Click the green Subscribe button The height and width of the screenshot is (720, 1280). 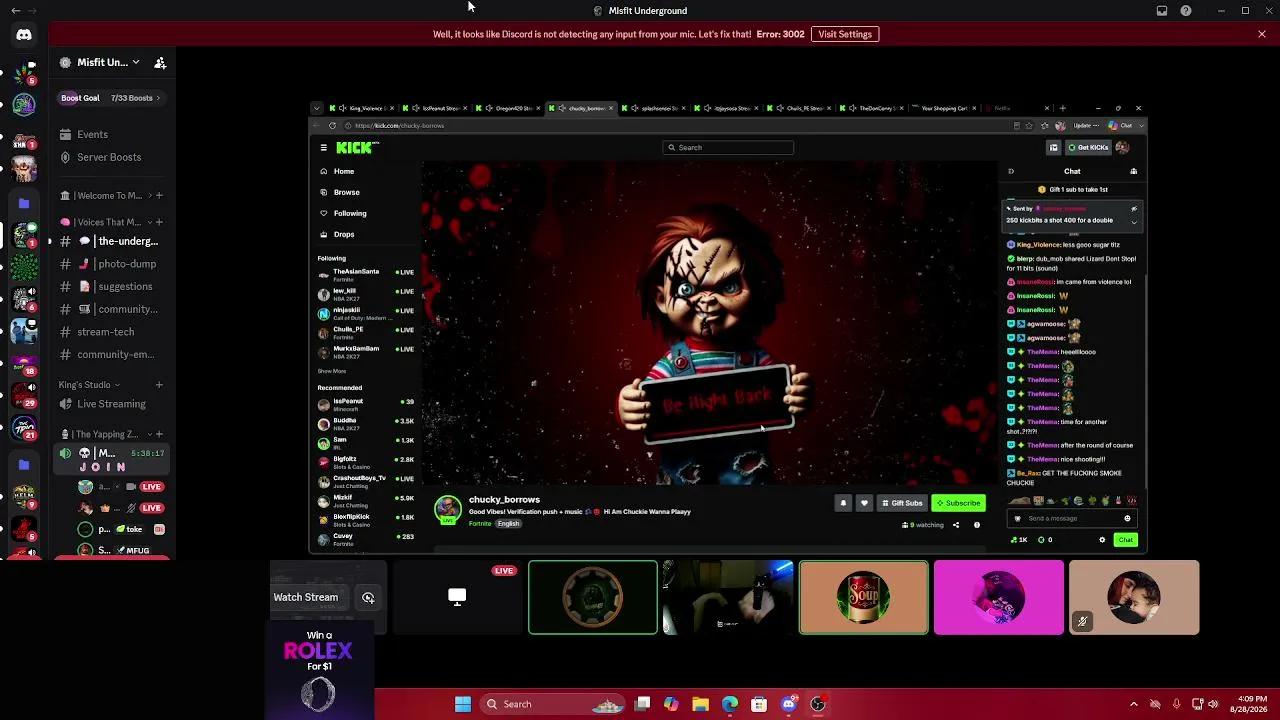coord(958,503)
